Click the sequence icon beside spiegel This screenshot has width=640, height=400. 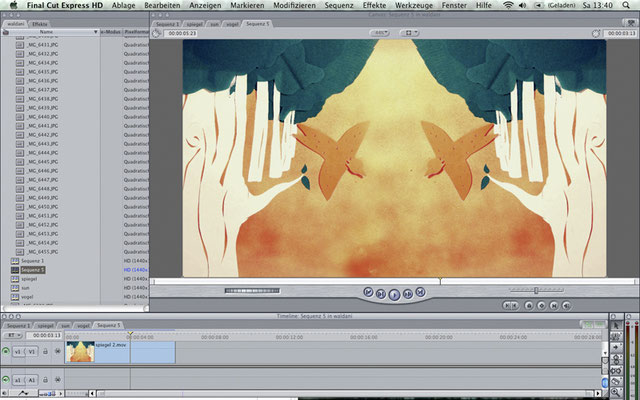tap(15, 279)
